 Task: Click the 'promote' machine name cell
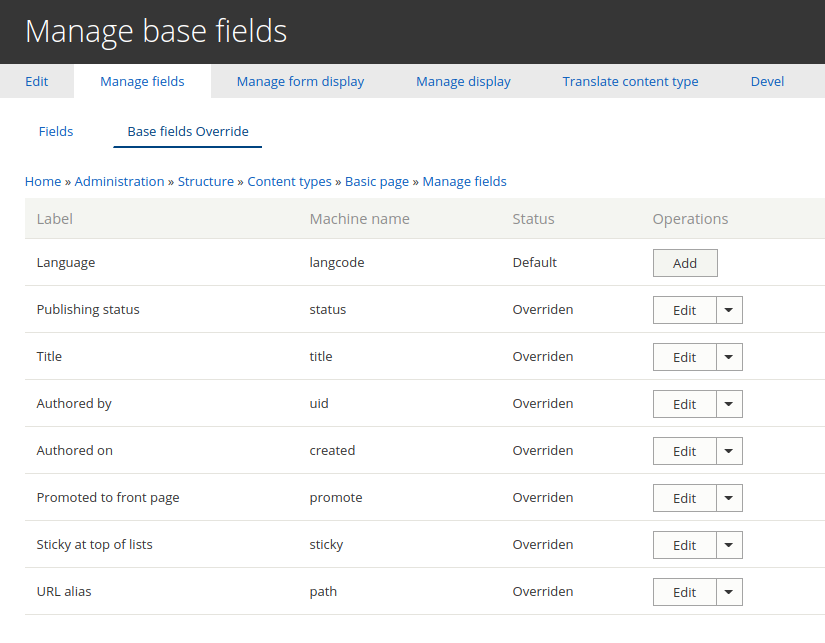coord(336,498)
